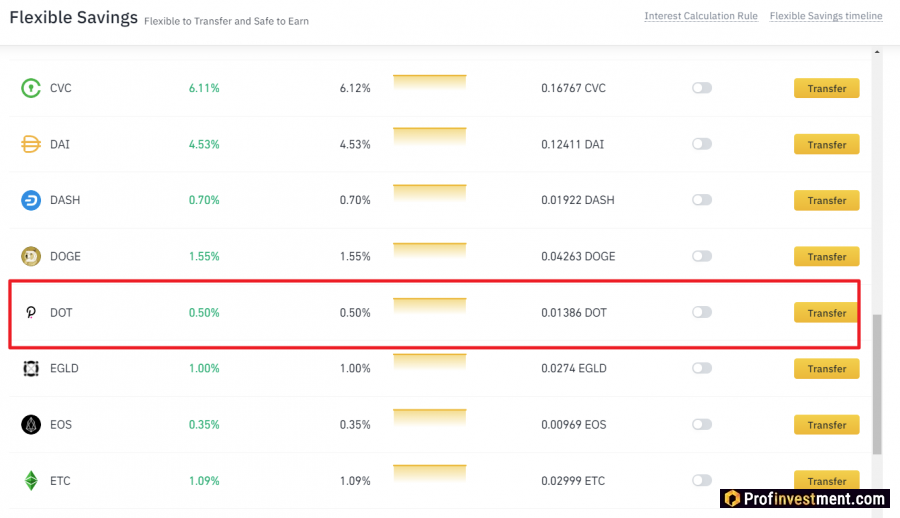The image size is (900, 518).
Task: Click the green 1.09% ETC rate
Action: [204, 481]
